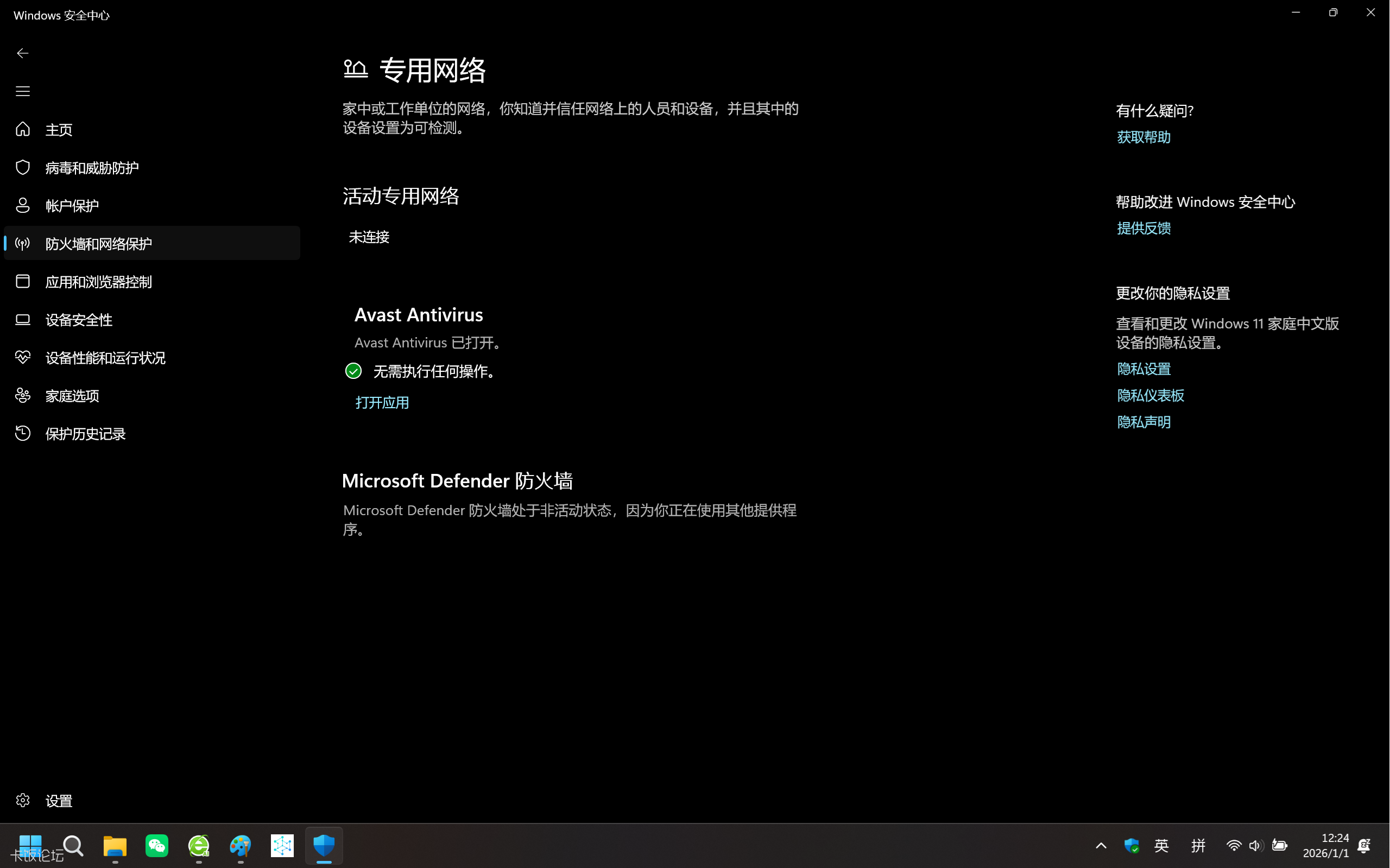1390x868 pixels.
Task: Open 病毒和威胁防护 shield section
Action: click(x=92, y=168)
